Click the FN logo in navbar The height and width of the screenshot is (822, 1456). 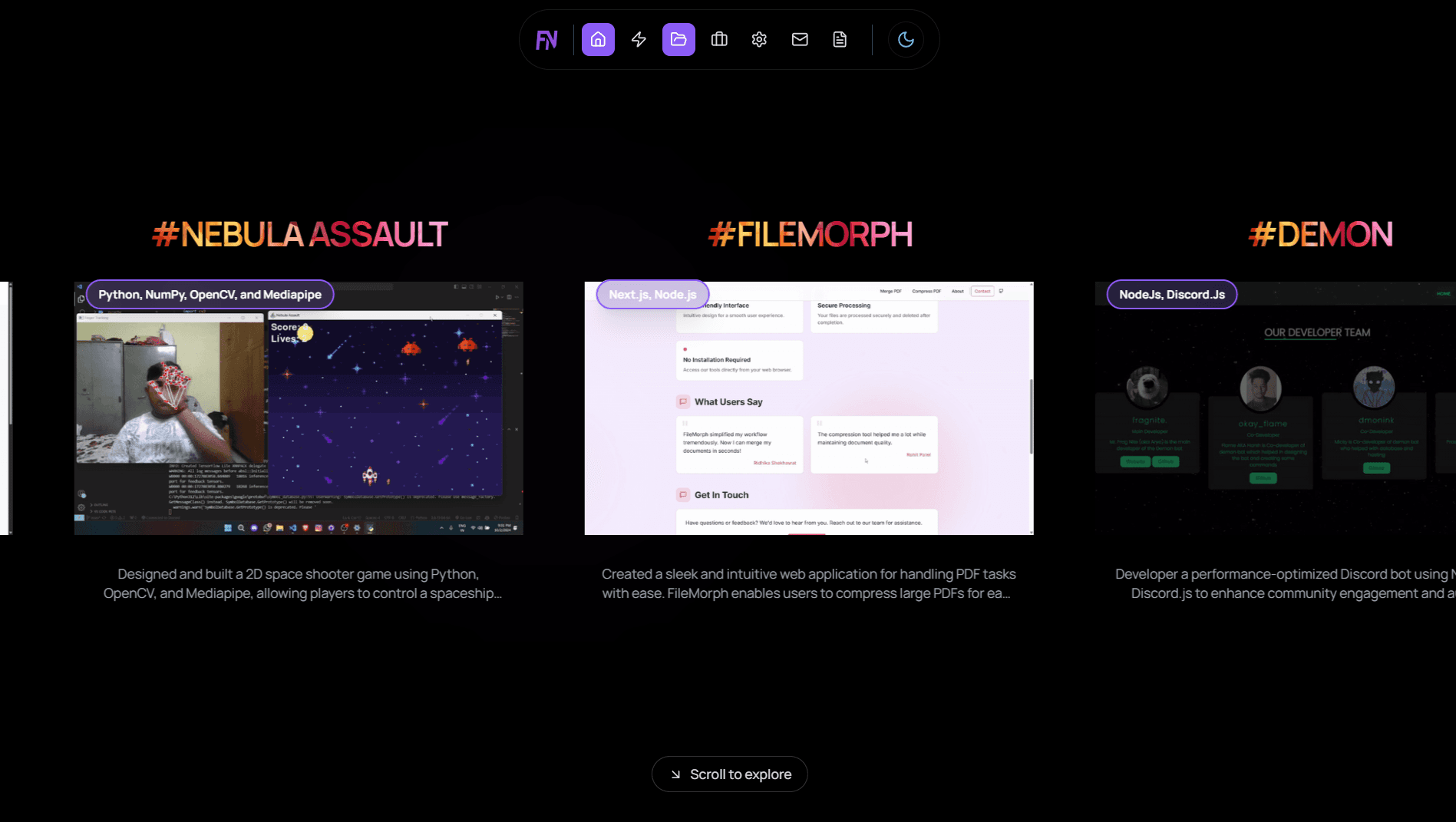[x=546, y=40]
